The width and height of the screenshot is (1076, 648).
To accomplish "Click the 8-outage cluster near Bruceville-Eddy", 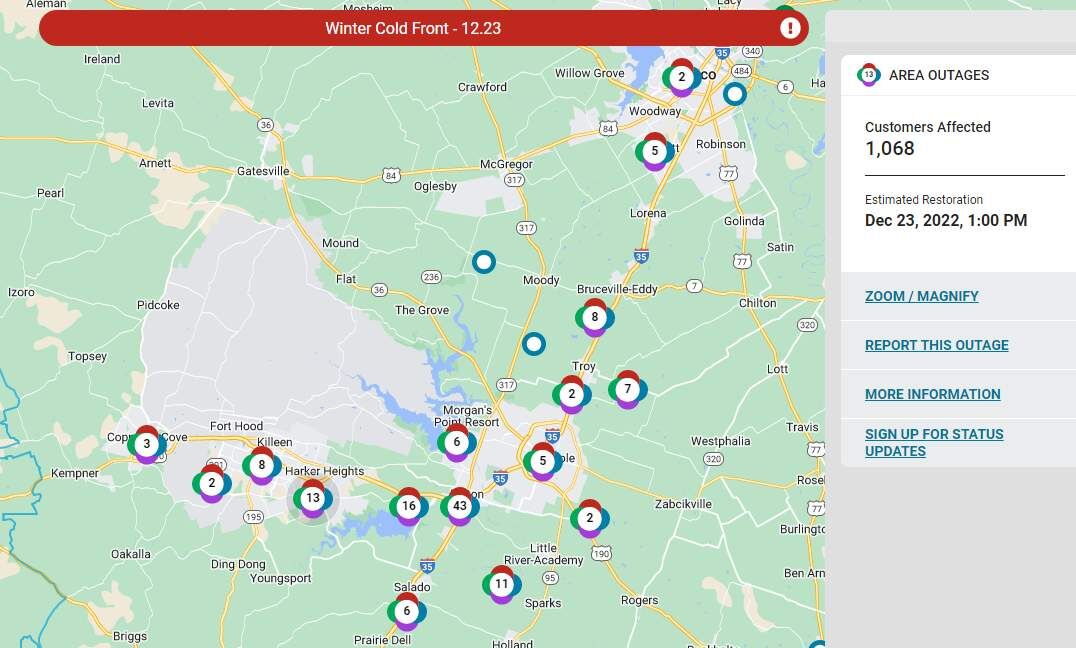I will click(x=595, y=318).
